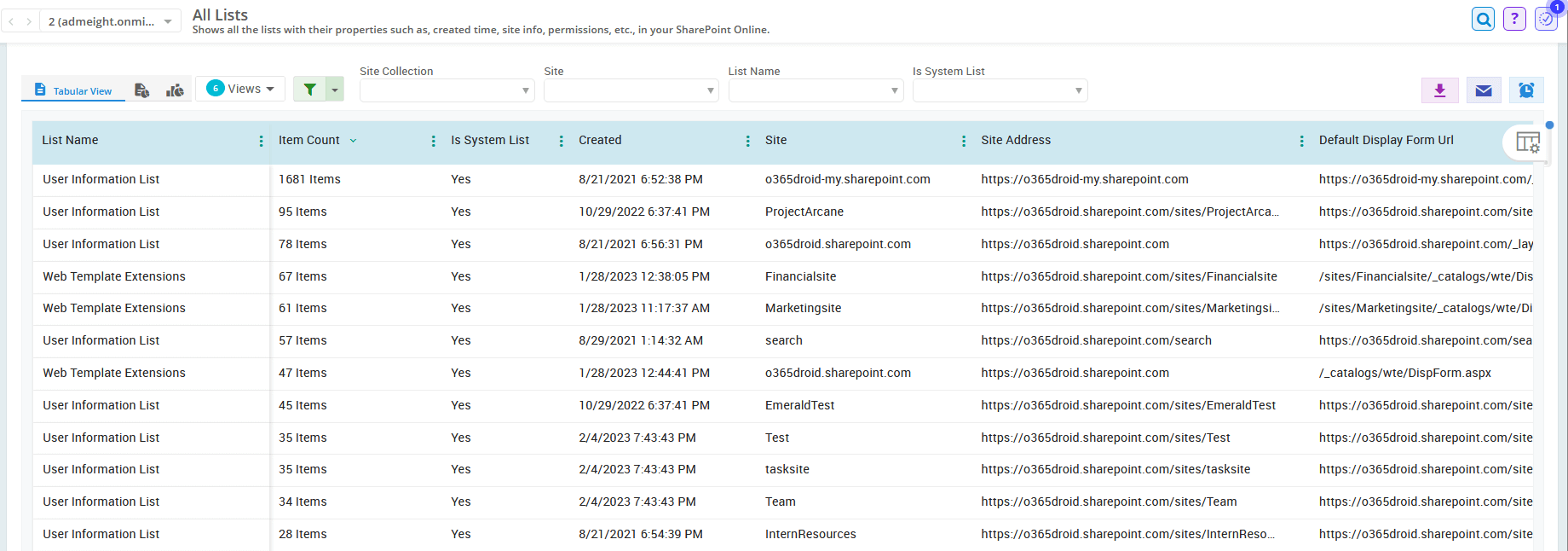Sort by Default Display Form Url header
1568x551 pixels.
point(1386,140)
